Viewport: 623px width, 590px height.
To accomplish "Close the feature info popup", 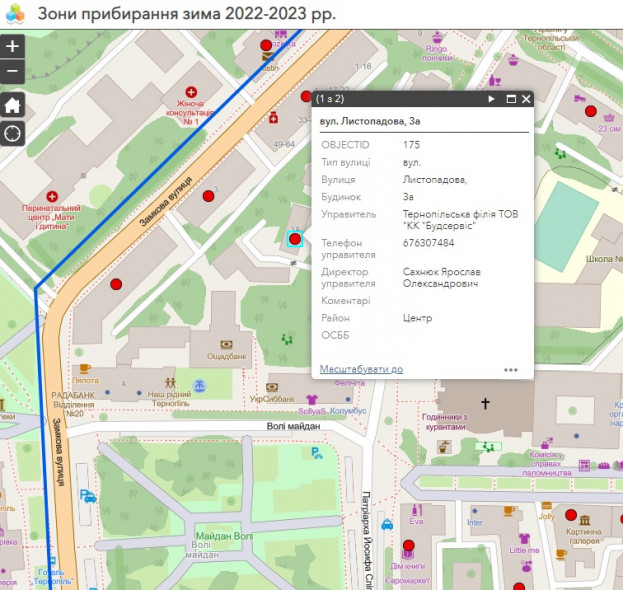I will [525, 99].
